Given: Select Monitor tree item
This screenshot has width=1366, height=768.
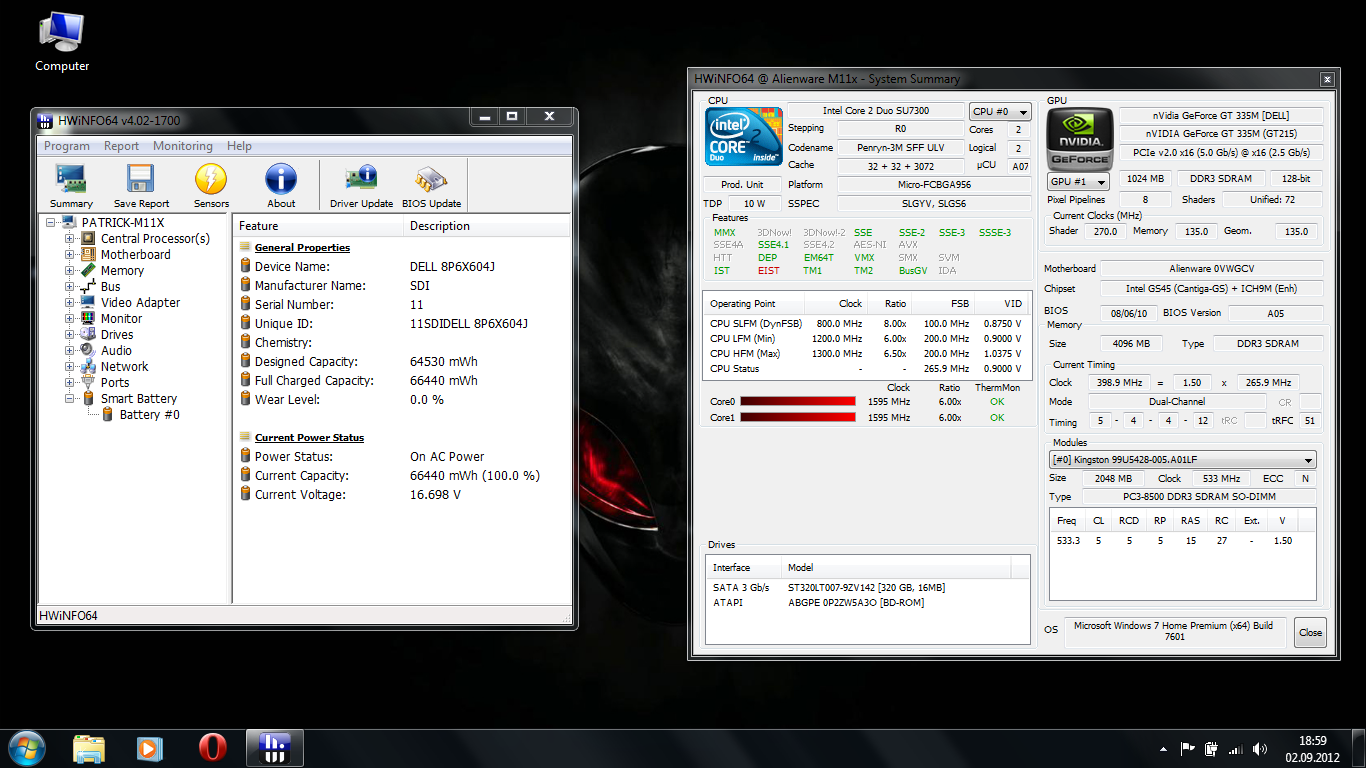Looking at the screenshot, I should click(x=121, y=319).
